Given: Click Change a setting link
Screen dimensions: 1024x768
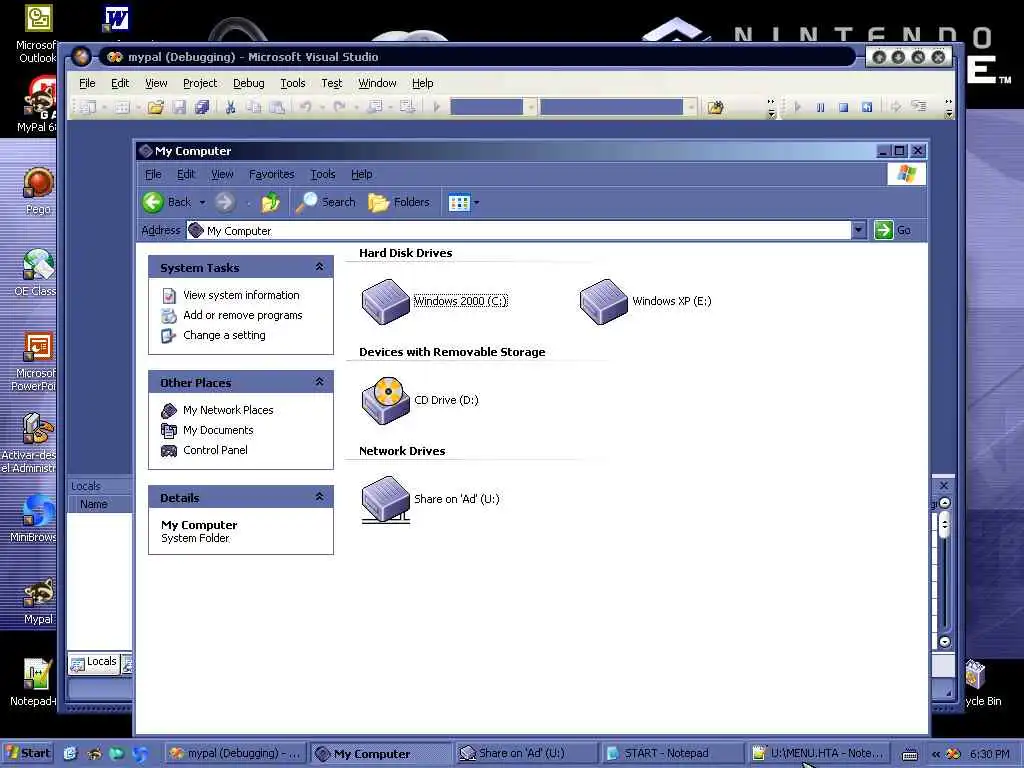Looking at the screenshot, I should [x=224, y=336].
